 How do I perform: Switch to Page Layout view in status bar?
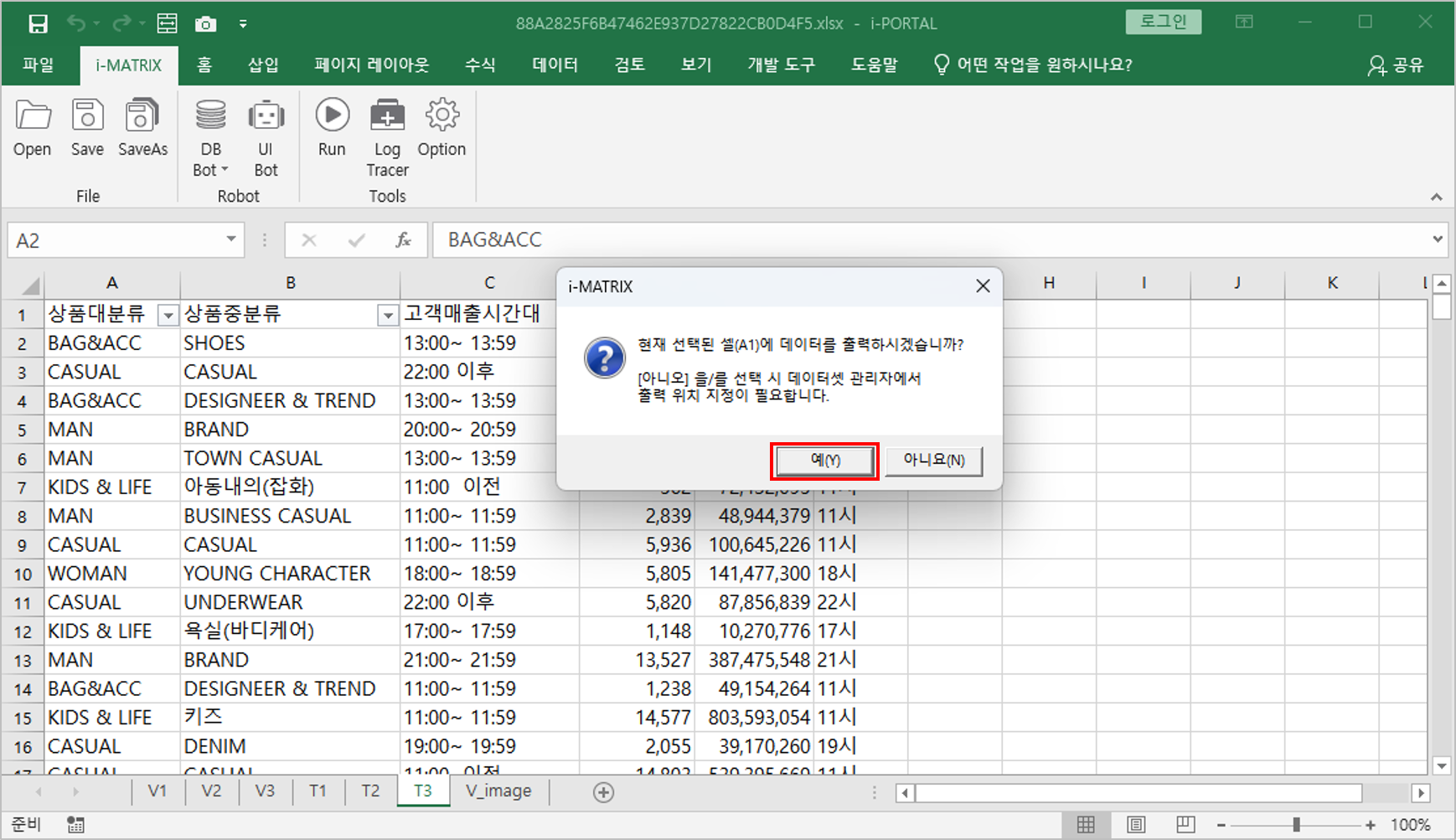(1136, 825)
